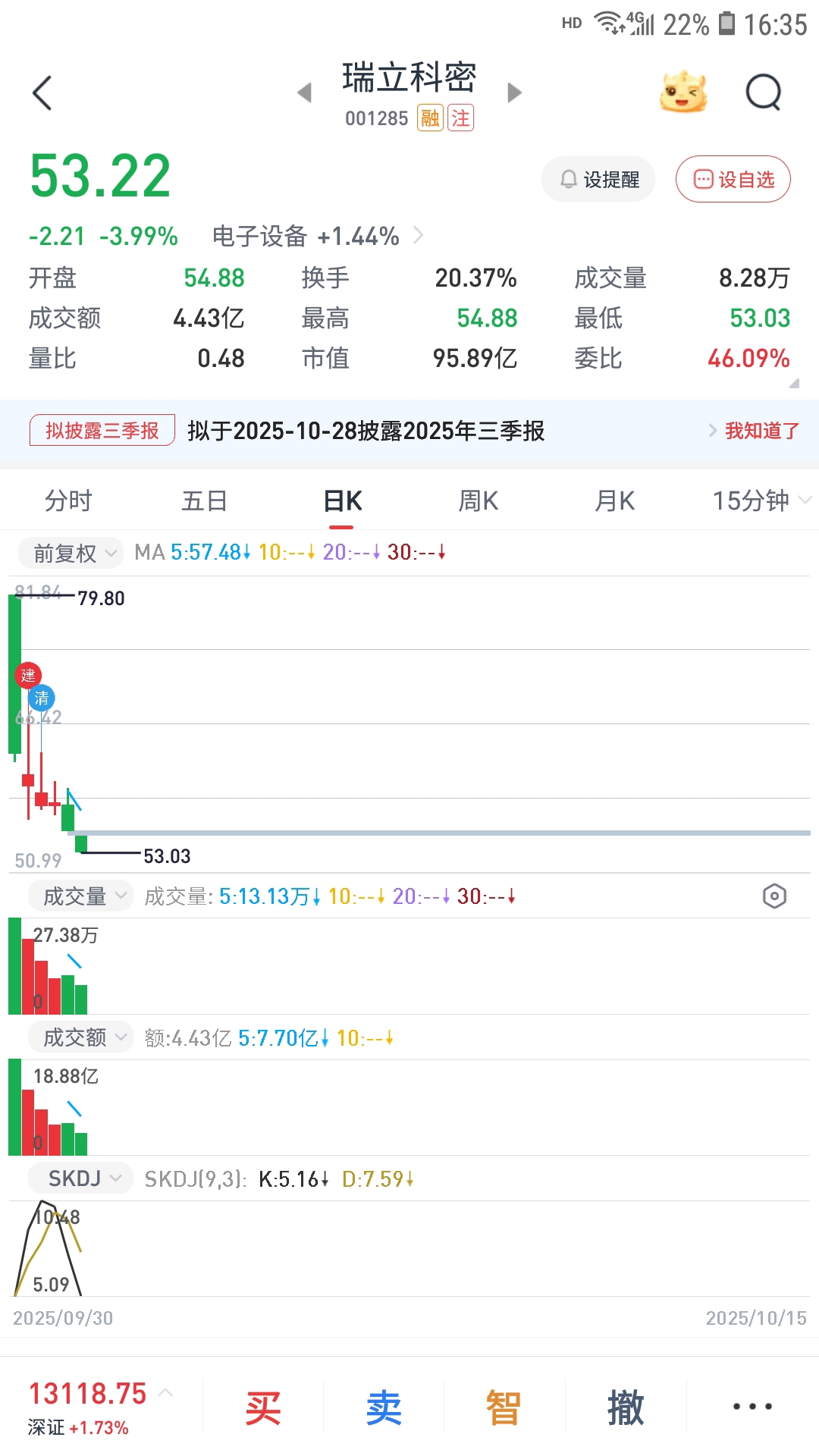Tap the stock name 瑞立科密
The height and width of the screenshot is (1456, 819).
(409, 77)
